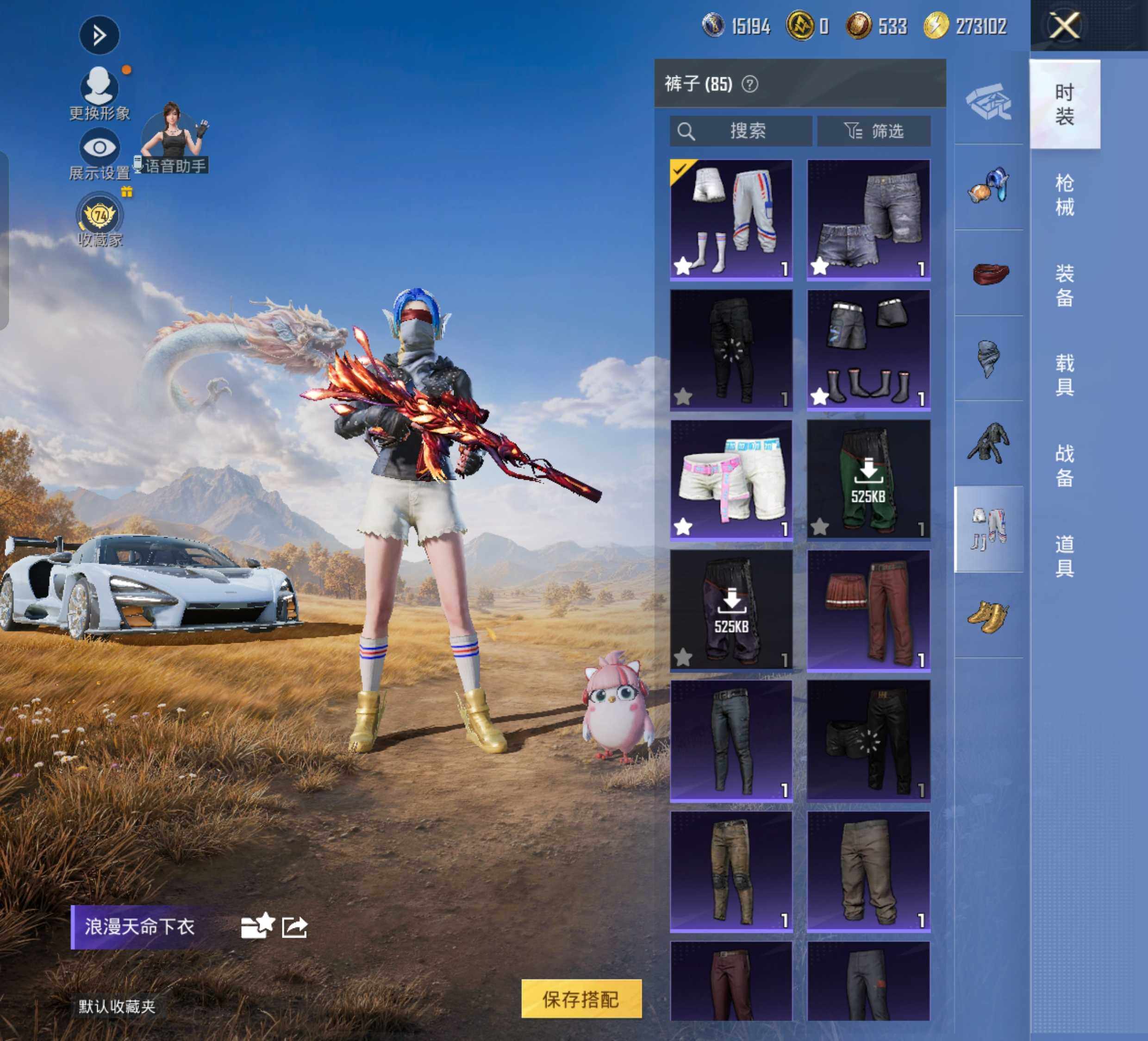Switch to the 道具 items tab

[x=1064, y=556]
